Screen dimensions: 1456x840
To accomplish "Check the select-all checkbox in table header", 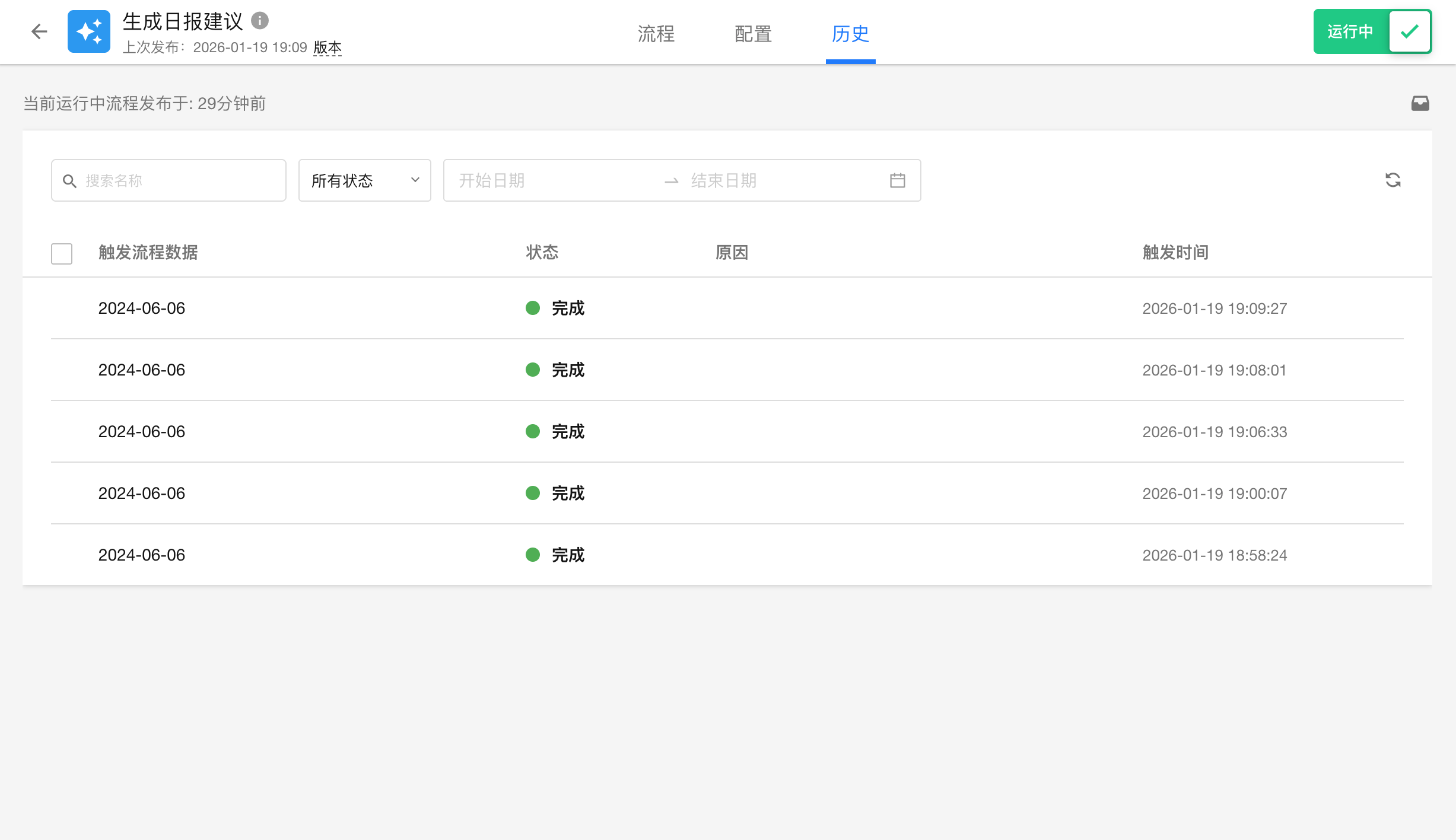I will (x=62, y=253).
